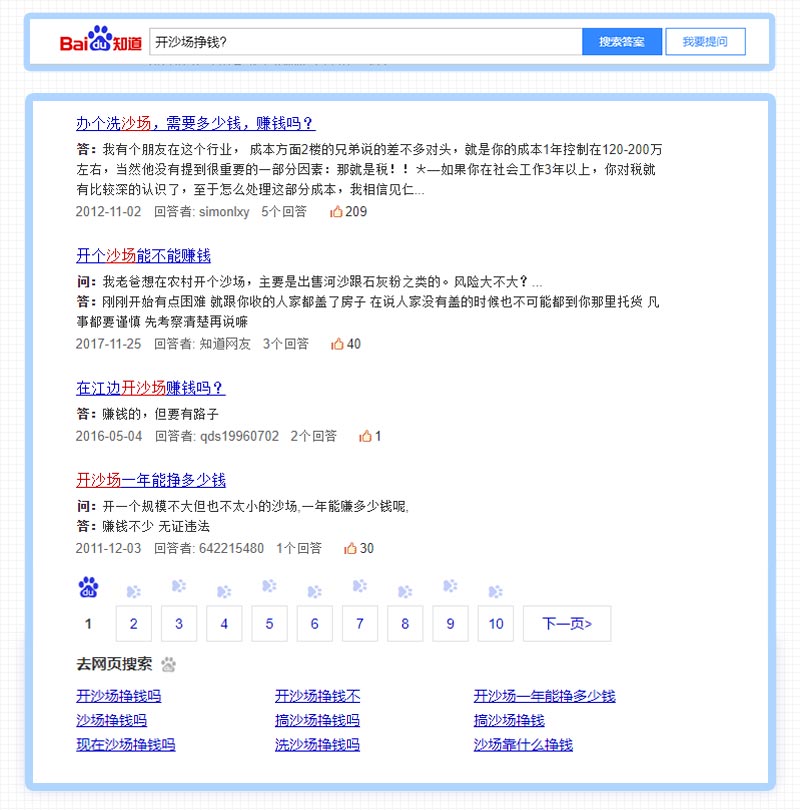Jump to page 5 of results
This screenshot has height=810, width=800.
tap(269, 623)
